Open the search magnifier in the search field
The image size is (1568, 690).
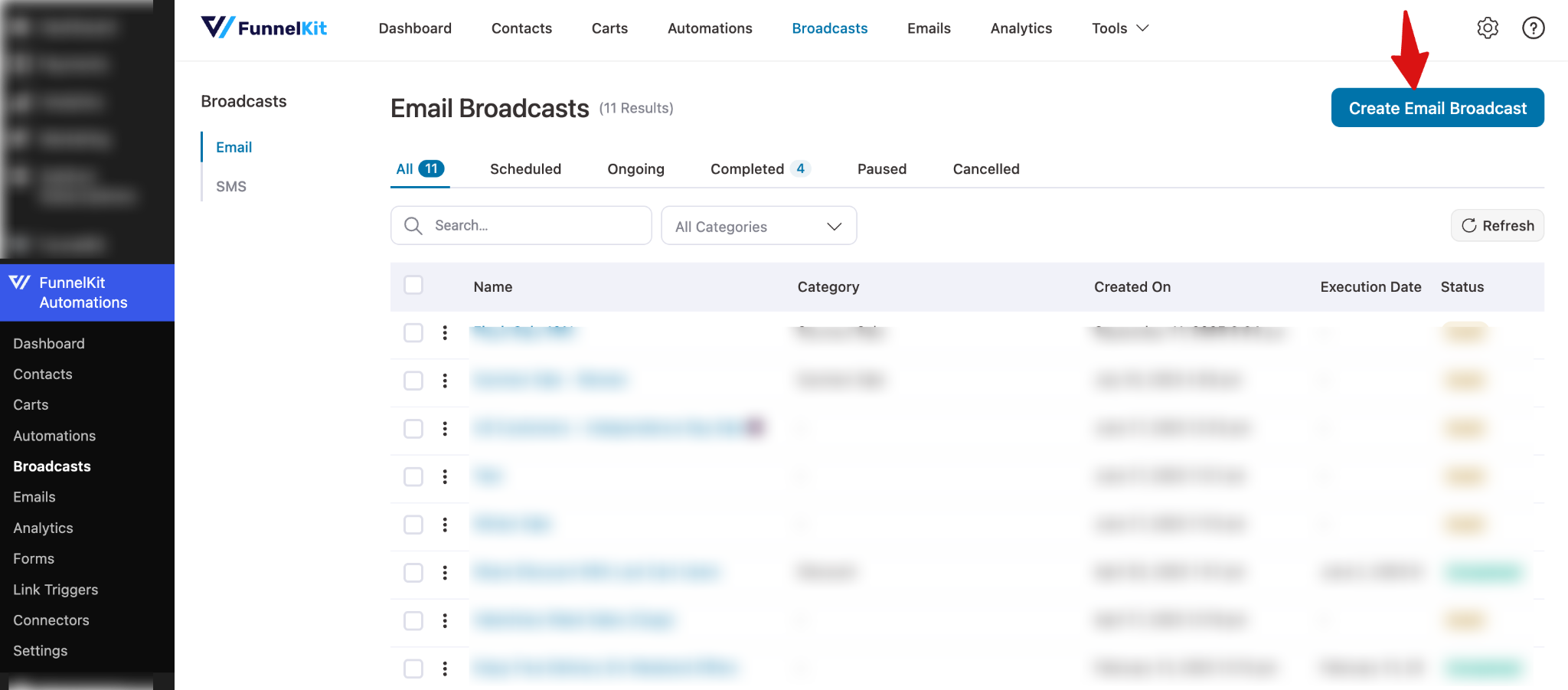point(413,225)
